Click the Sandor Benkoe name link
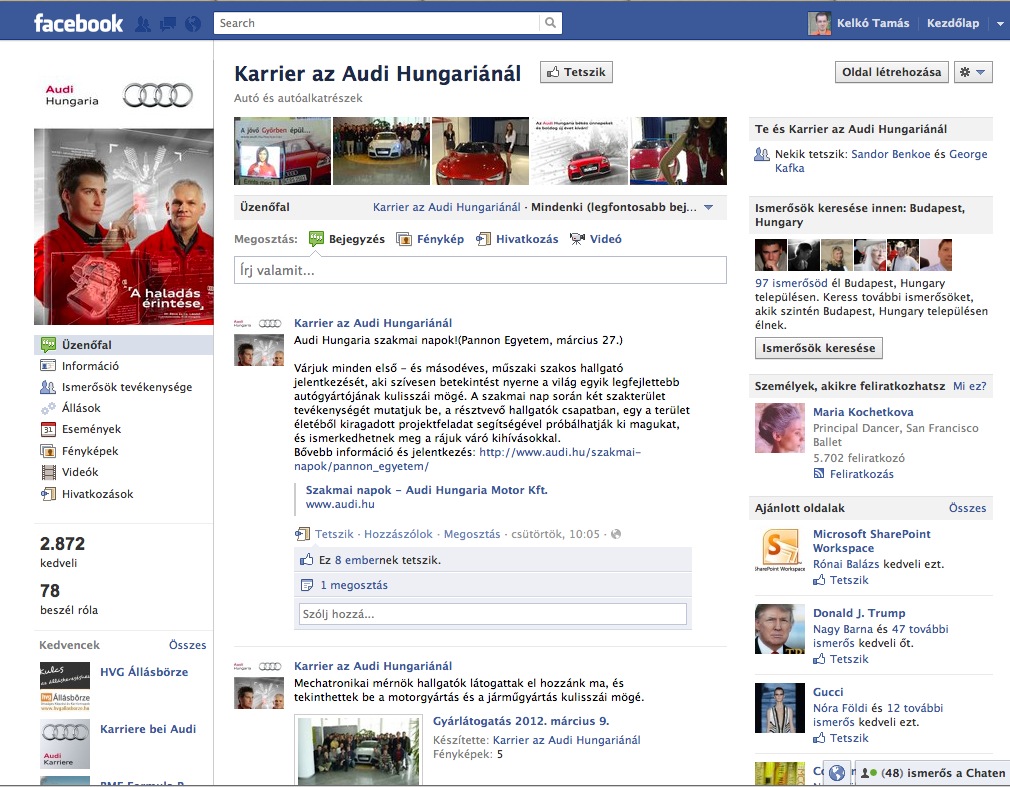The width and height of the screenshot is (1010, 787). pos(890,154)
